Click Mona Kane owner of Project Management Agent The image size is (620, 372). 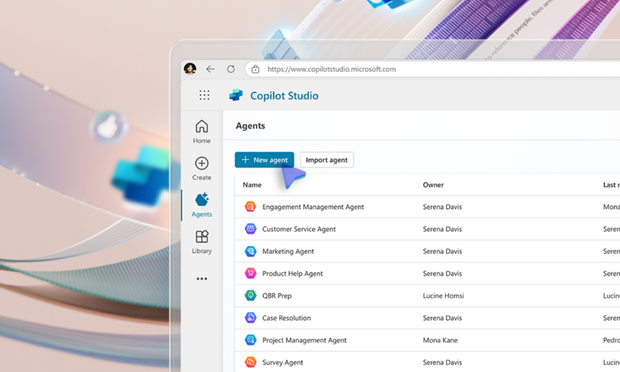(440, 340)
